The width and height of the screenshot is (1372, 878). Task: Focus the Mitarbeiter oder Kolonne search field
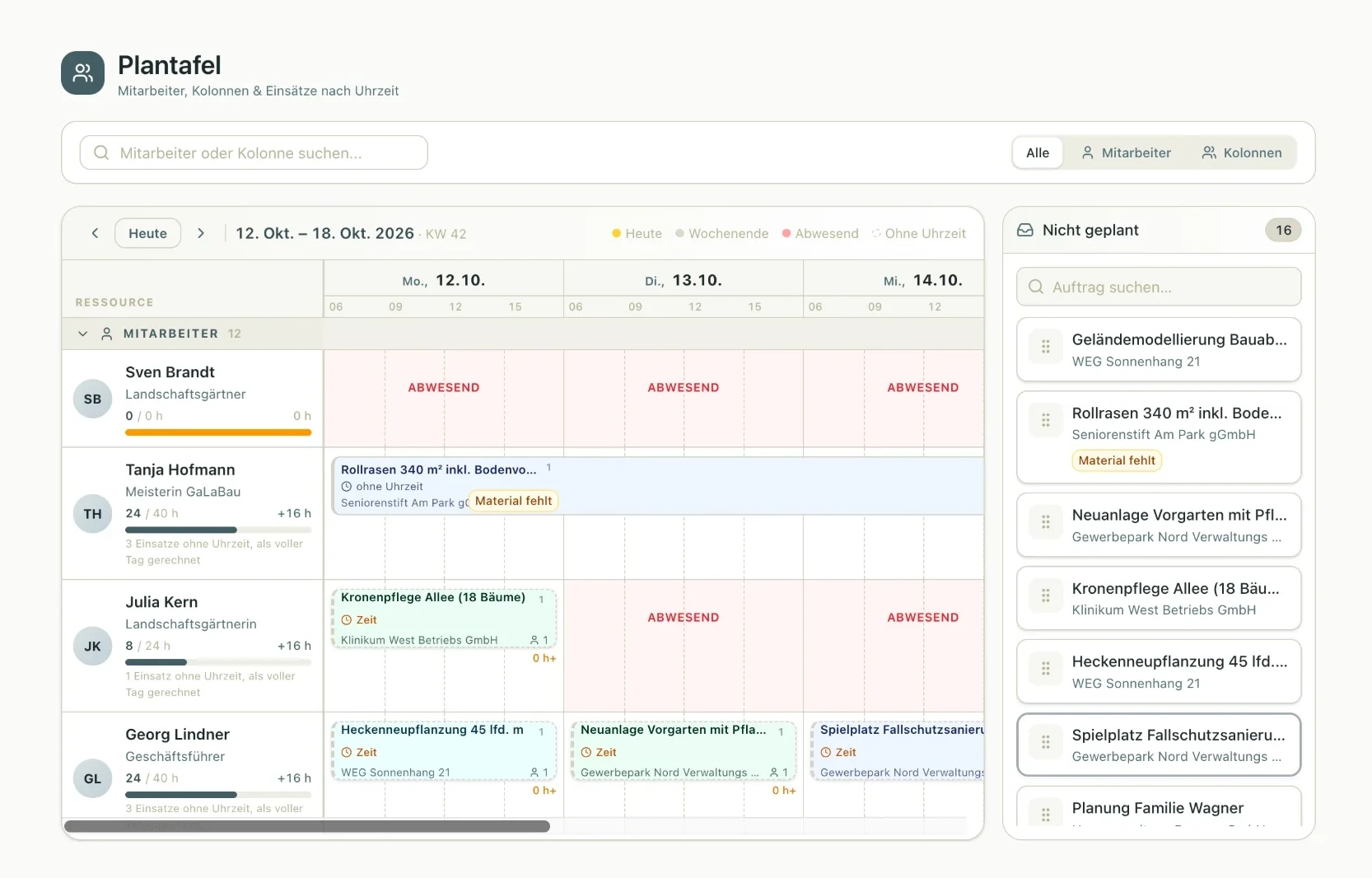254,152
